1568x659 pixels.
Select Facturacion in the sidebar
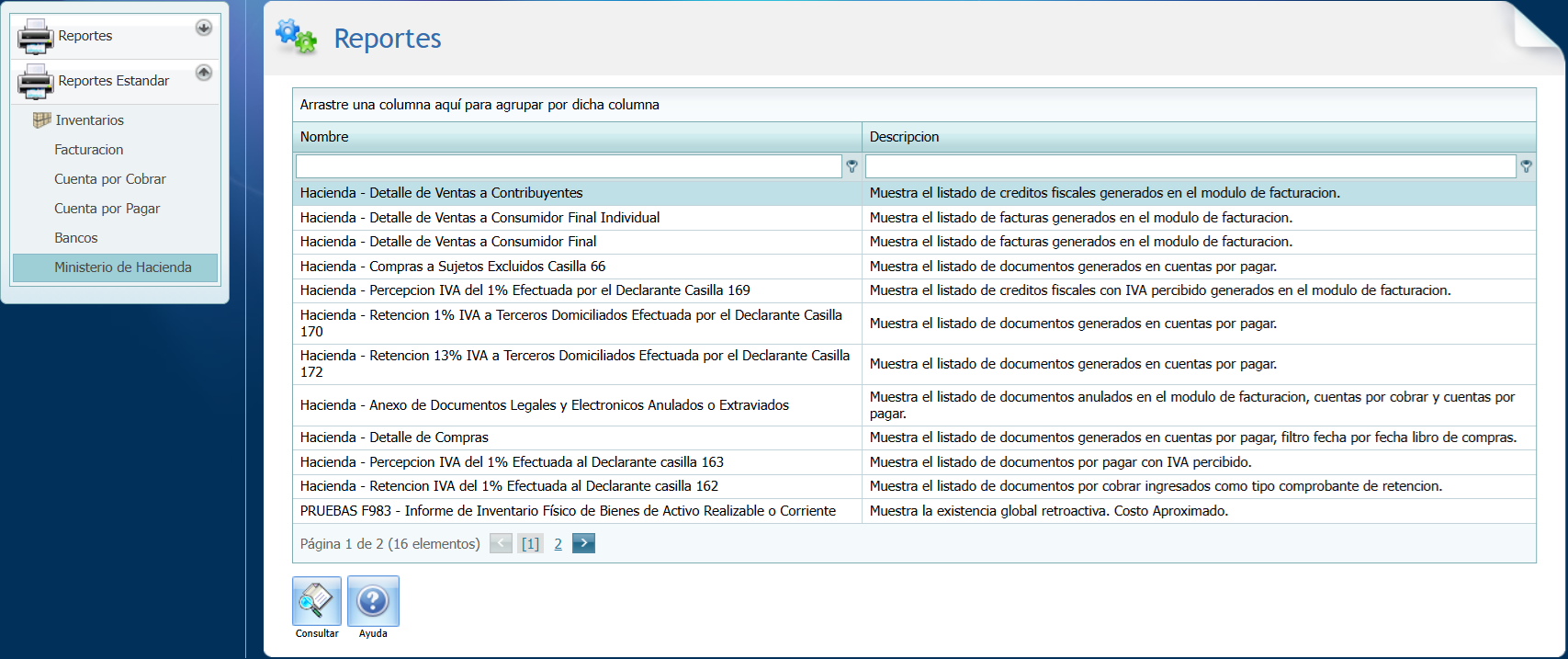[x=88, y=150]
